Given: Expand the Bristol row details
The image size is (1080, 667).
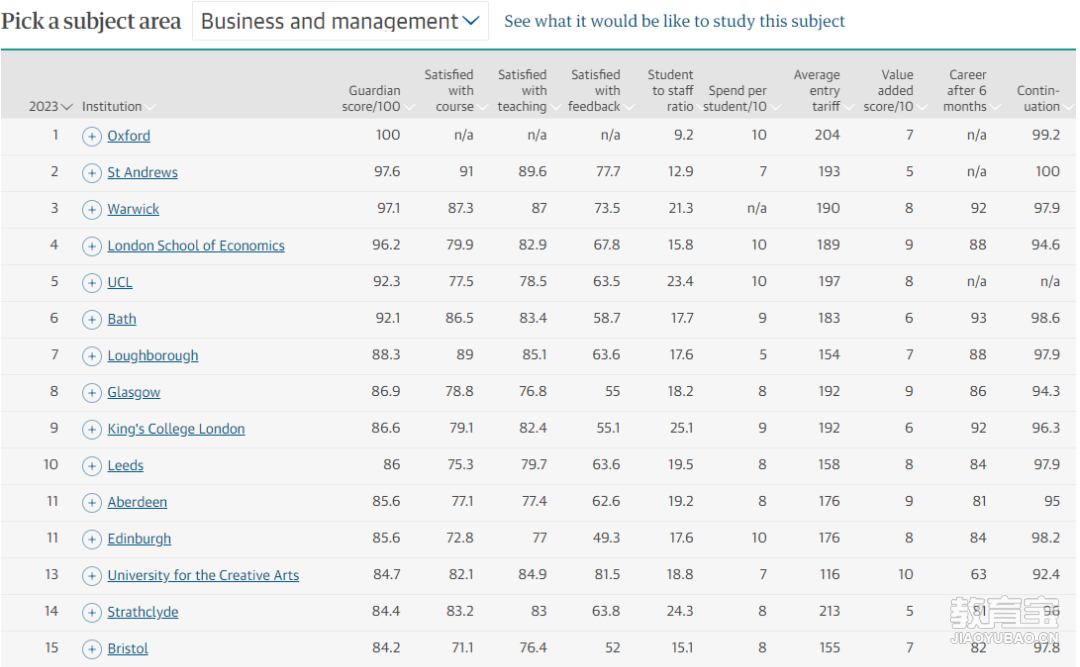Looking at the screenshot, I should point(92,648).
